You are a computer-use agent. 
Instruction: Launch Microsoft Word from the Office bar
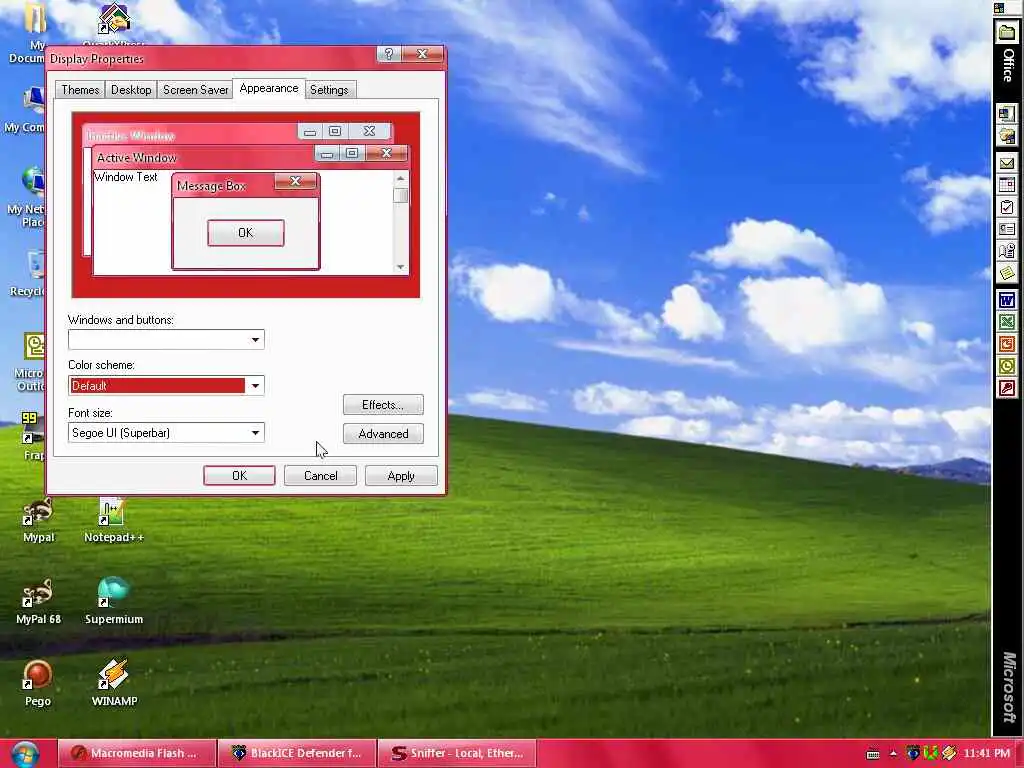[x=1007, y=301]
